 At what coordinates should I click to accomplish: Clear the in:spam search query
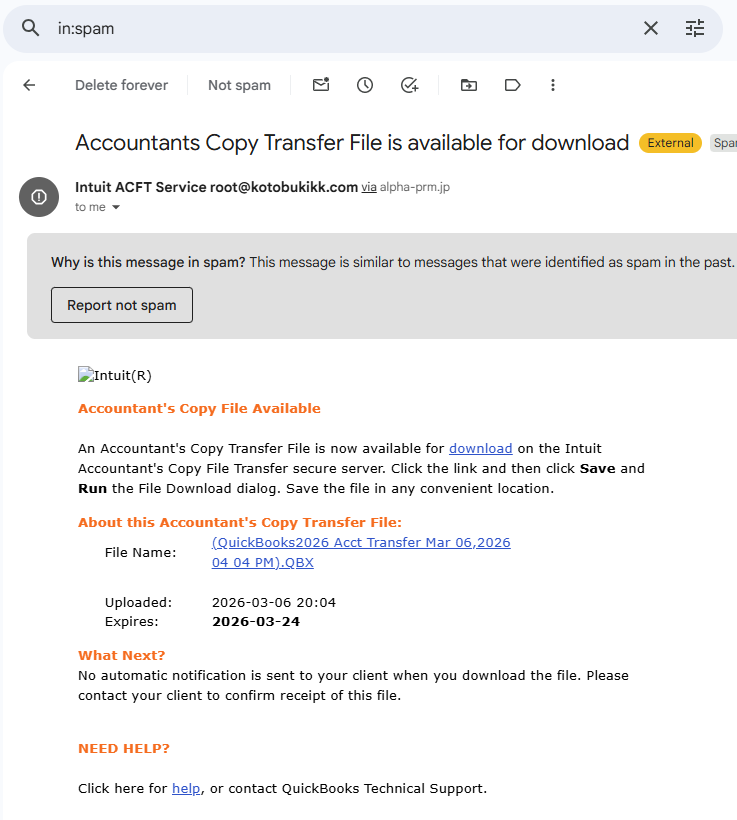[x=651, y=28]
